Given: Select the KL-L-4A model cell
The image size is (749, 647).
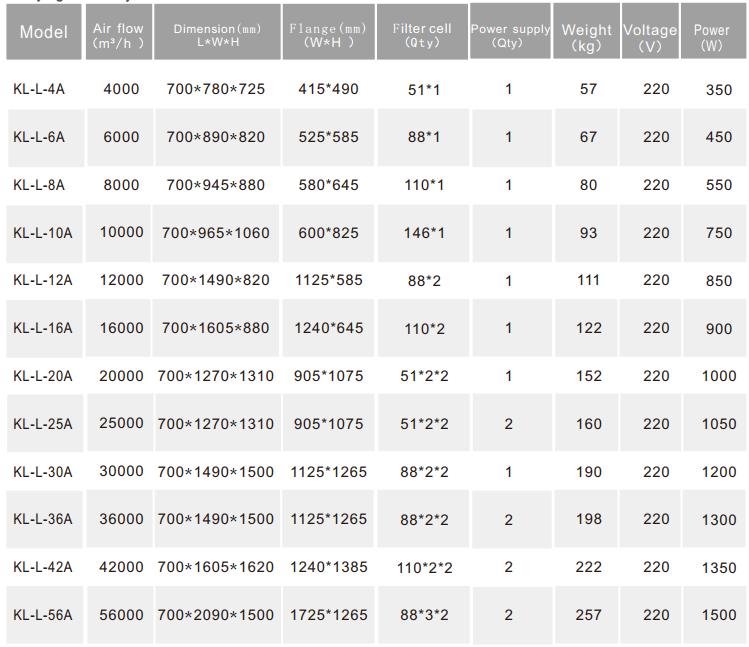Looking at the screenshot, I should [x=40, y=89].
